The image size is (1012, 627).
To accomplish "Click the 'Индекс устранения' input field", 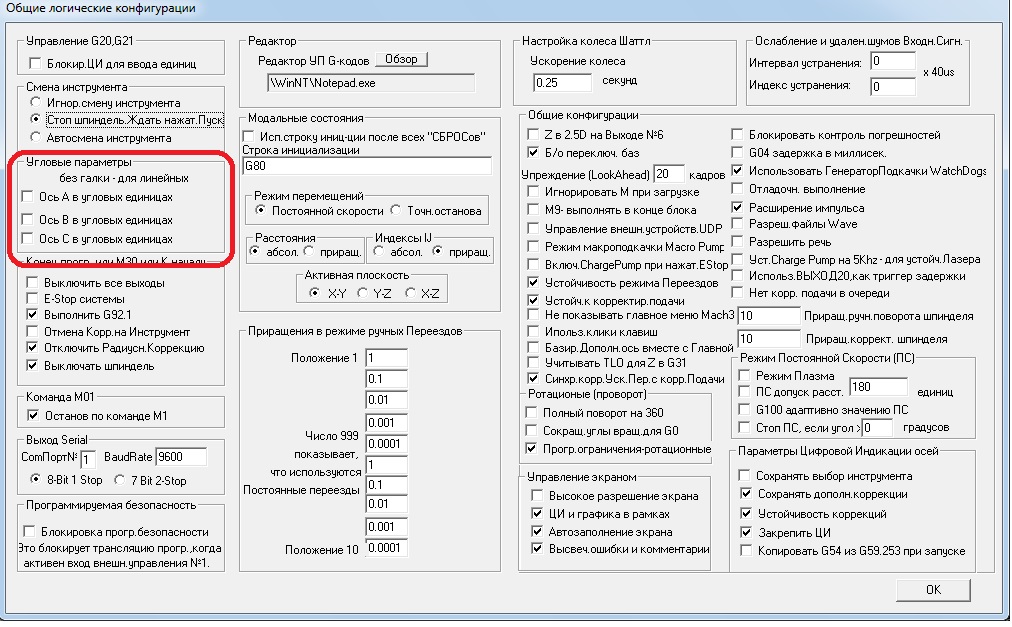I will 893,86.
